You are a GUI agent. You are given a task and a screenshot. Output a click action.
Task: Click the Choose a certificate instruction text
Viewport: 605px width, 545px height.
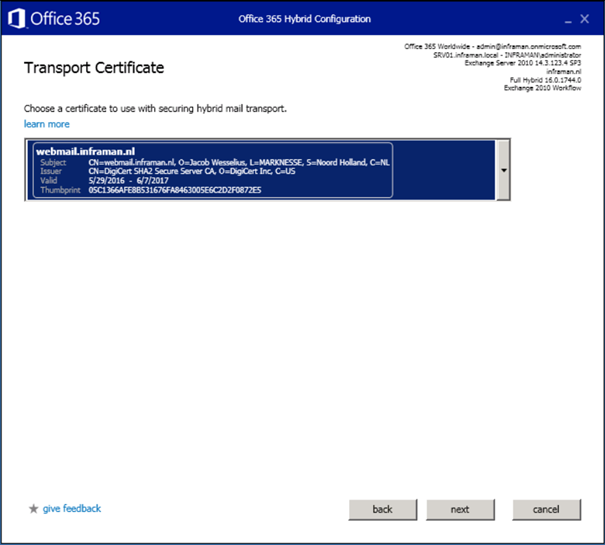[x=155, y=108]
